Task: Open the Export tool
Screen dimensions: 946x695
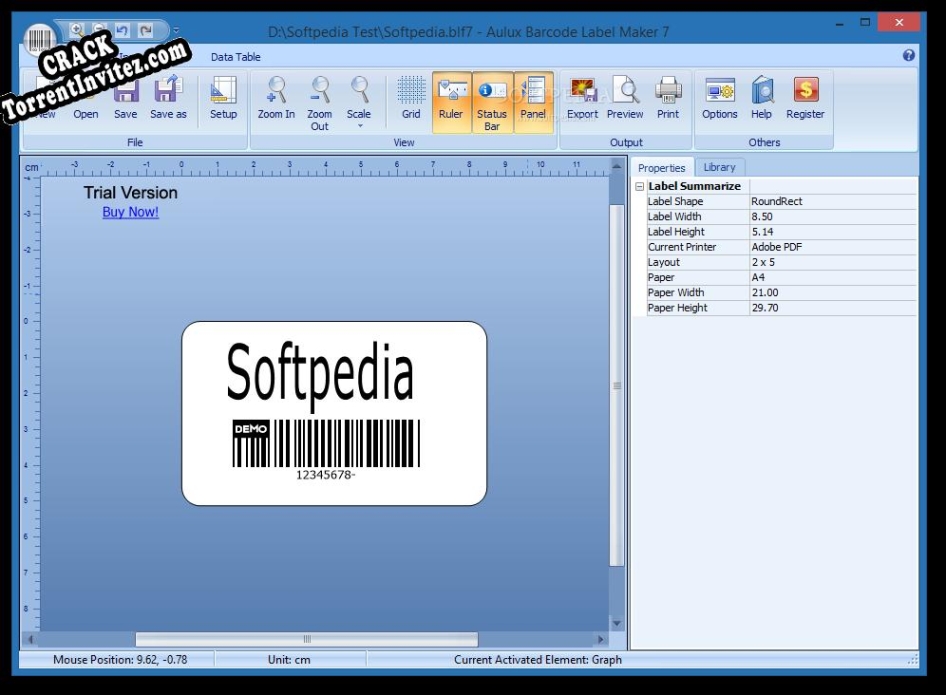Action: click(582, 97)
